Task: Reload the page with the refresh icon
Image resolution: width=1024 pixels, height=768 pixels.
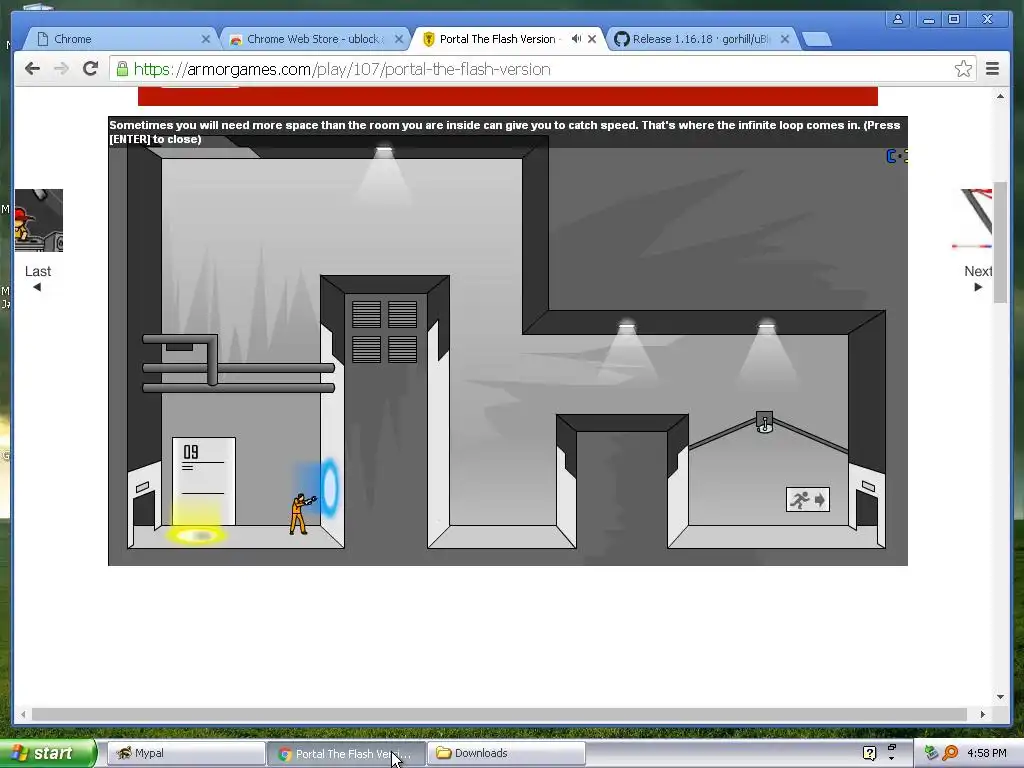Action: point(90,69)
